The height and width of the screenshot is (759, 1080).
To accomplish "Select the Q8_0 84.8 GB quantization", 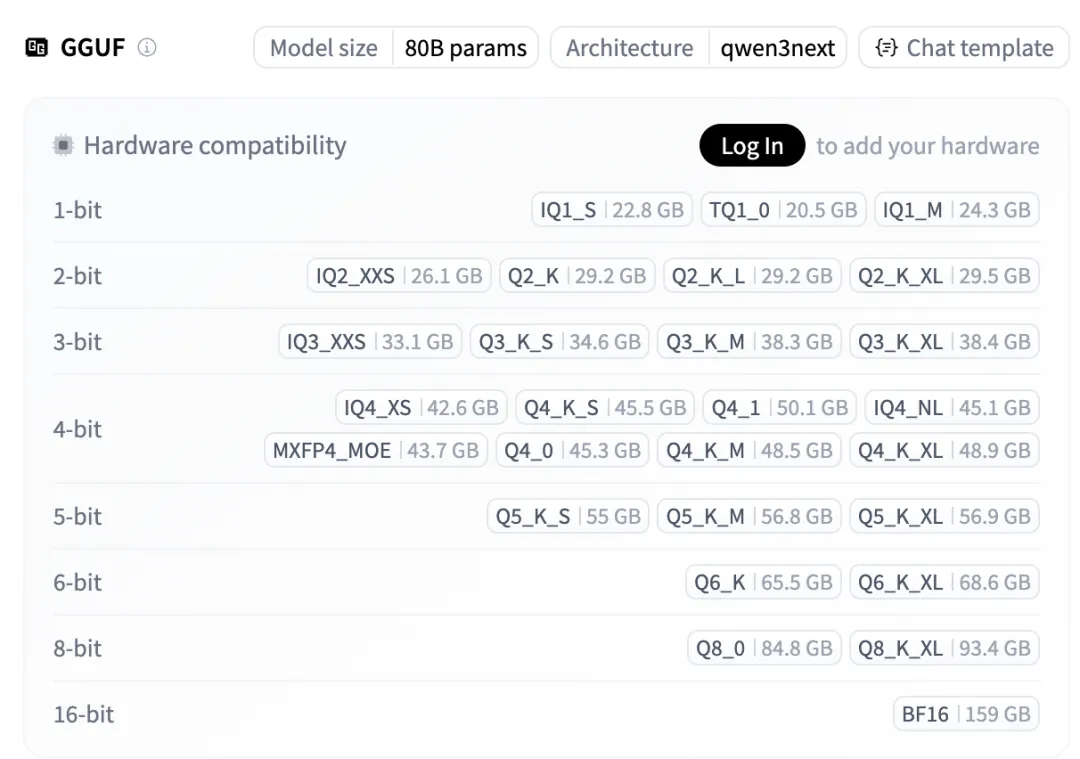I will (x=765, y=649).
